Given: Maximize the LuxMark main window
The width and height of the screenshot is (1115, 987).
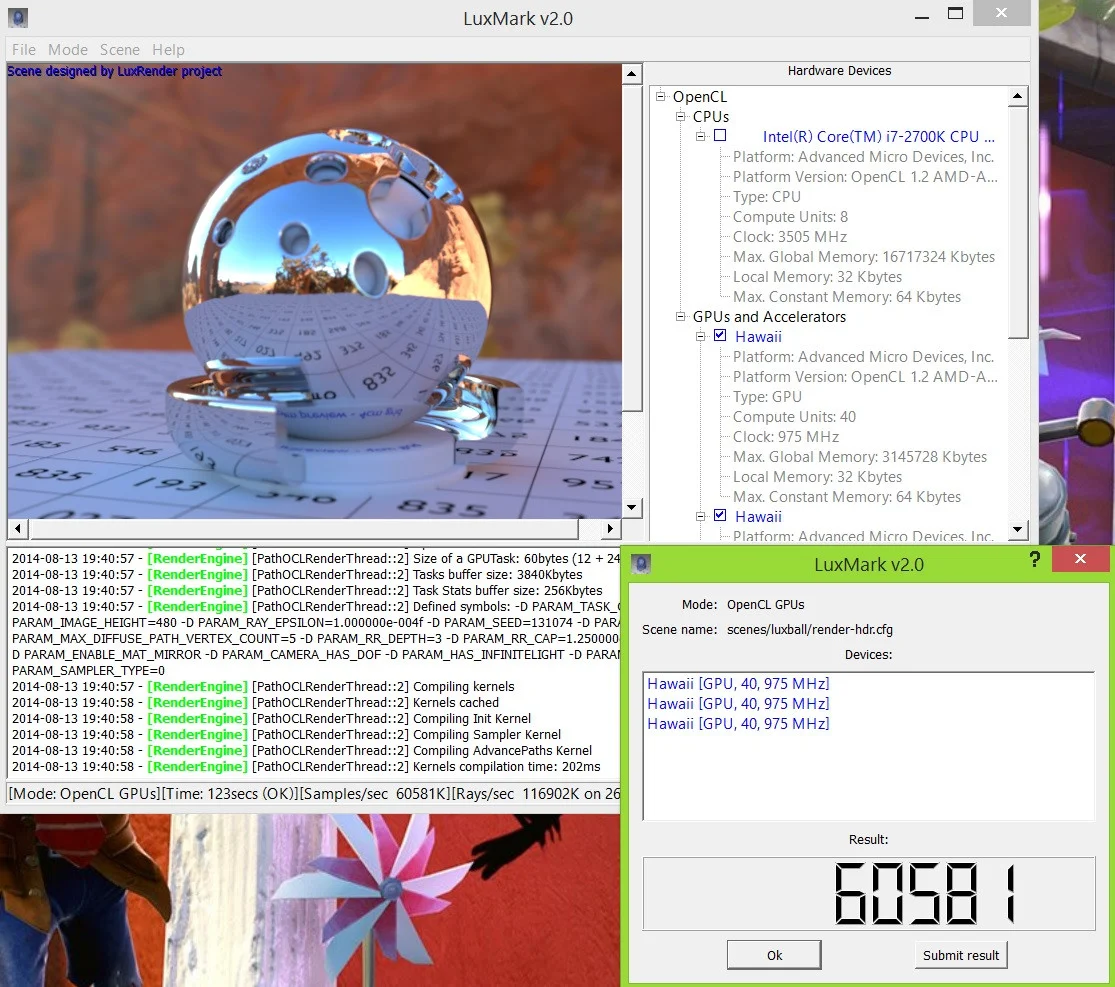Looking at the screenshot, I should (955, 14).
